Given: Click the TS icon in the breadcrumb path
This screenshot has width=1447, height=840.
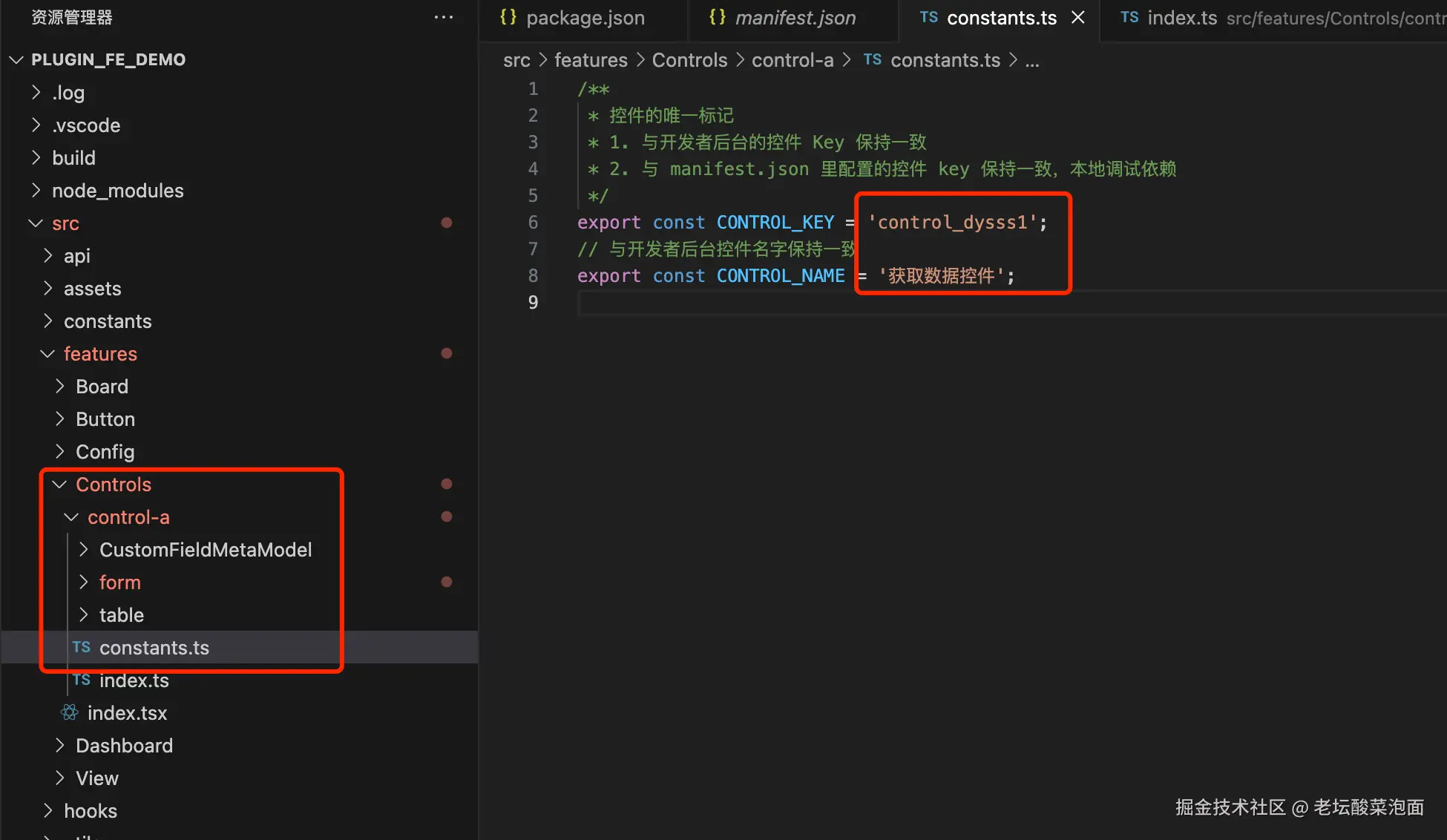Looking at the screenshot, I should tap(873, 59).
